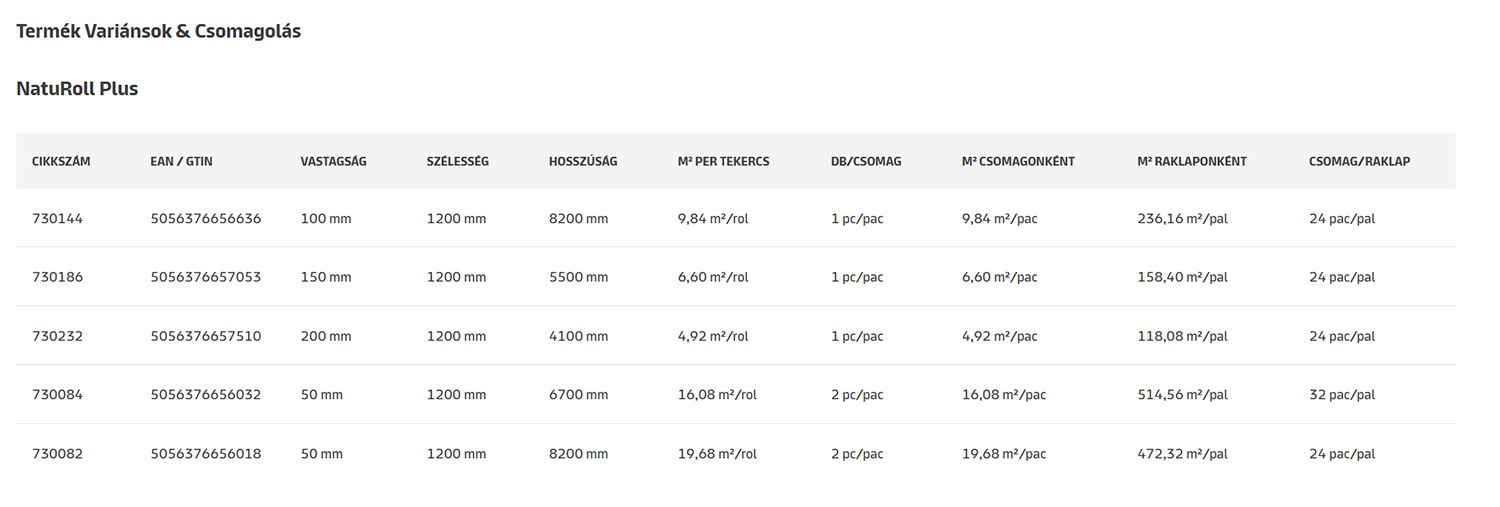Click the M² PER TEKERCS header
The width and height of the screenshot is (1500, 507).
[723, 161]
